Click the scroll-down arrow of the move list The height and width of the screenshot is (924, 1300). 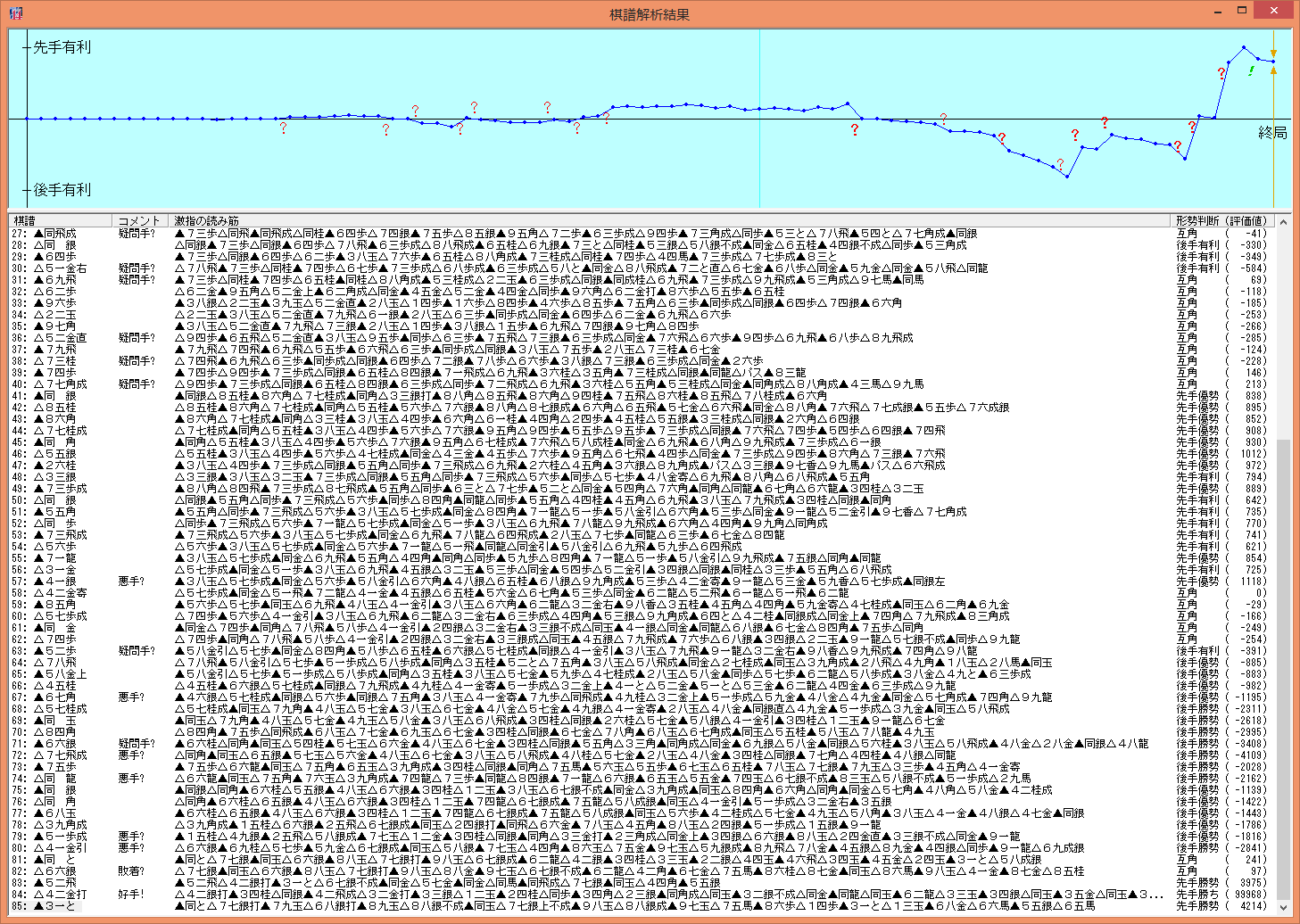pyautogui.click(x=1283, y=907)
